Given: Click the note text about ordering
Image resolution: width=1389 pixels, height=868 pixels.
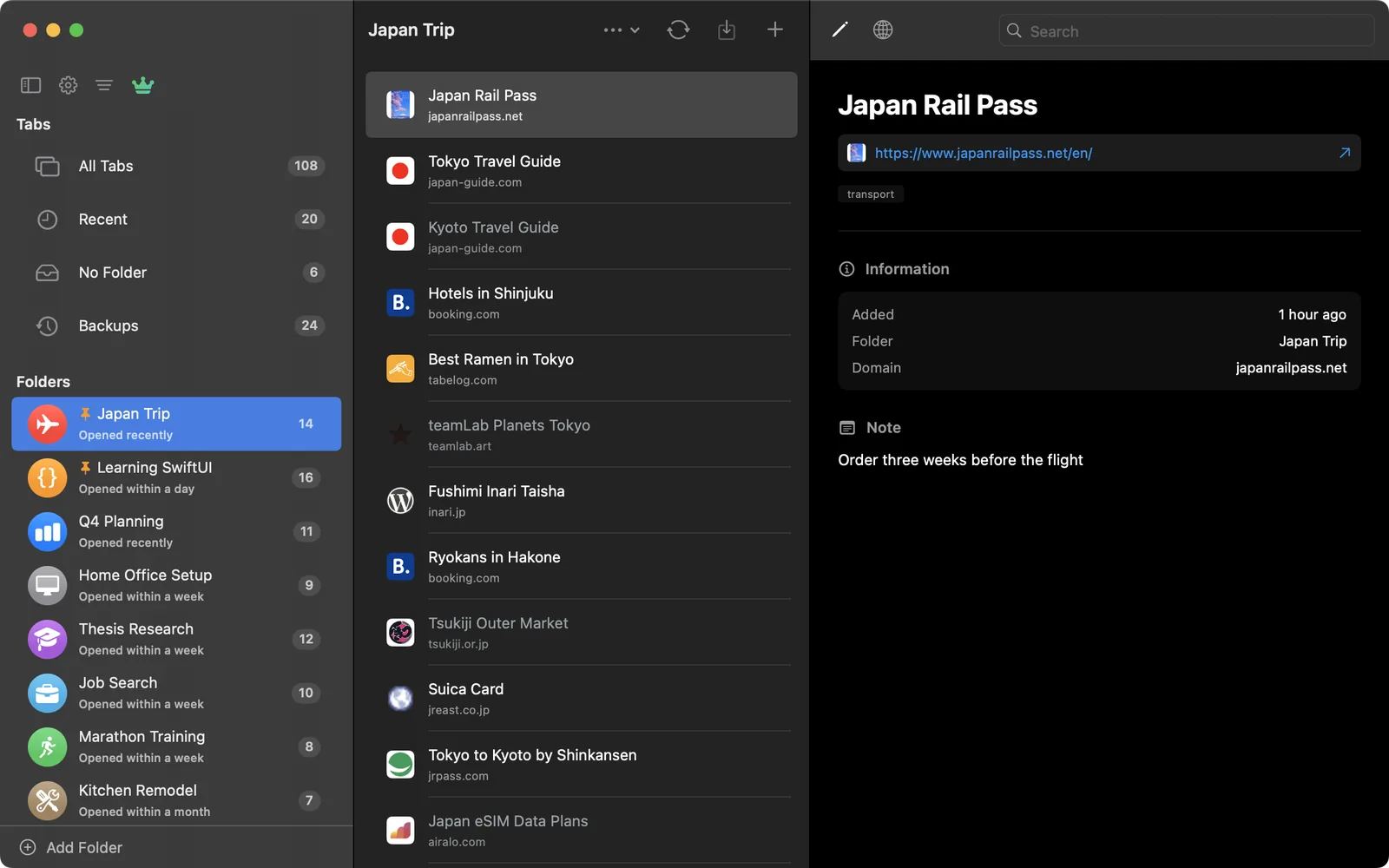Looking at the screenshot, I should pos(960,460).
